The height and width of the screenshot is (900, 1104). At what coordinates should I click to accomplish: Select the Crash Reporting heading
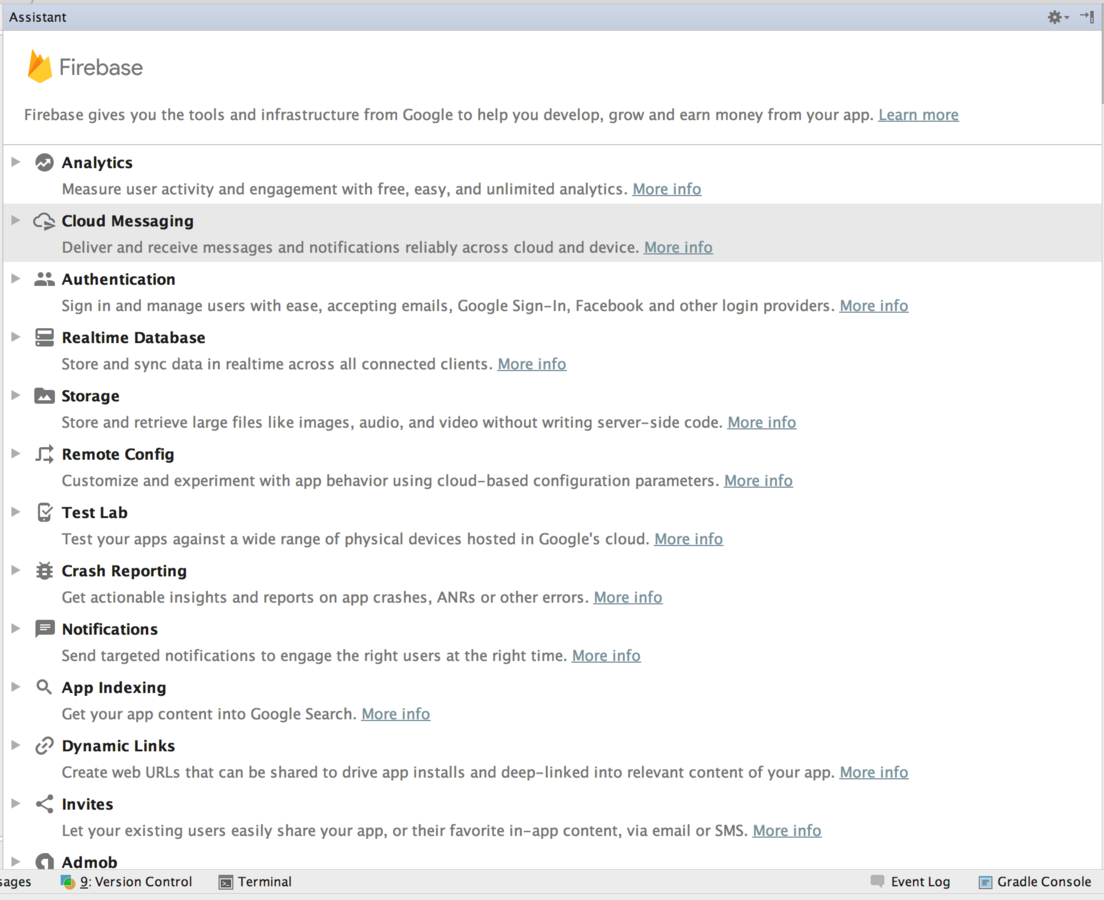124,571
